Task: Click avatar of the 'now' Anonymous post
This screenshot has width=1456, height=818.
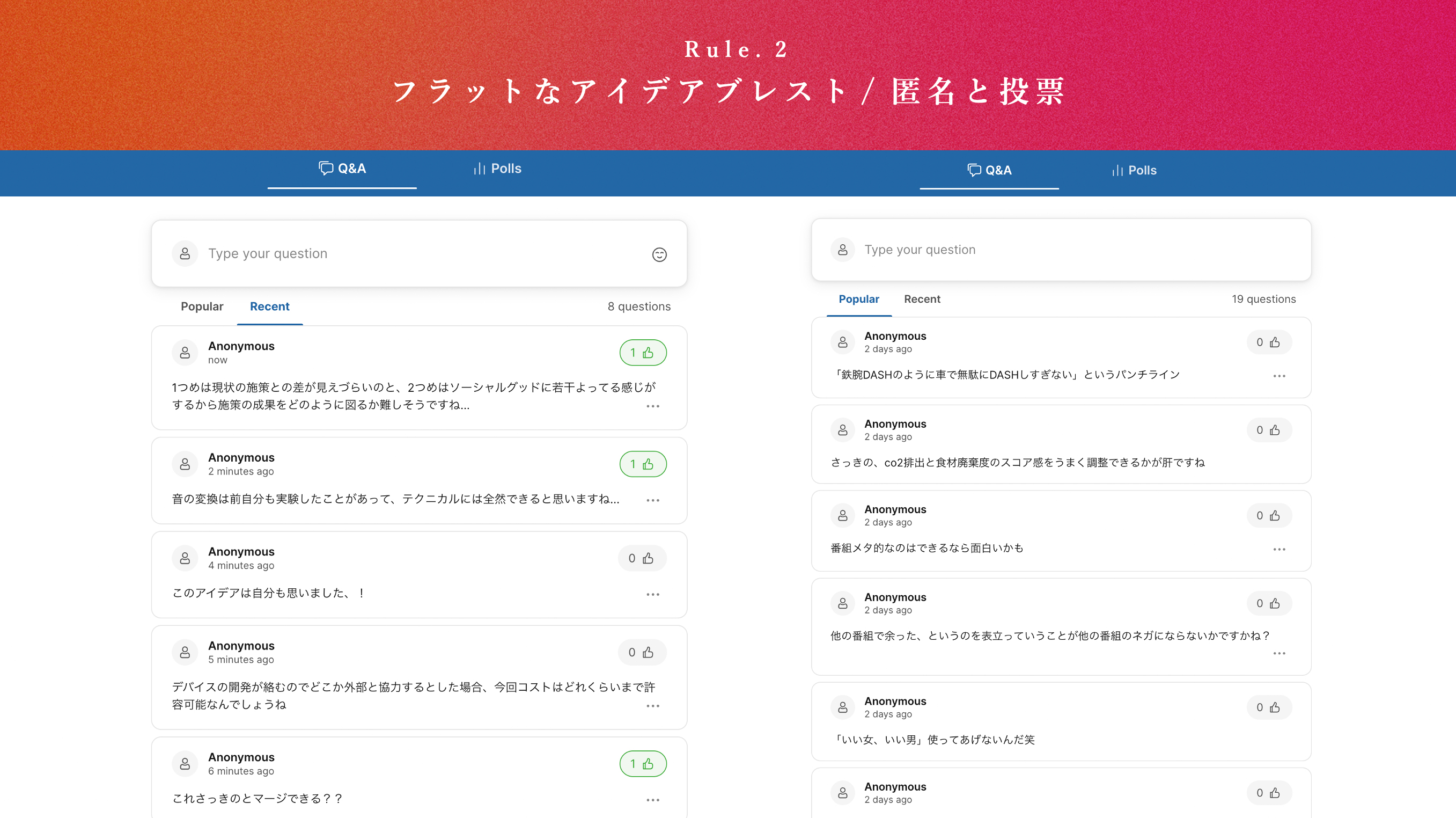Action: pyautogui.click(x=185, y=353)
